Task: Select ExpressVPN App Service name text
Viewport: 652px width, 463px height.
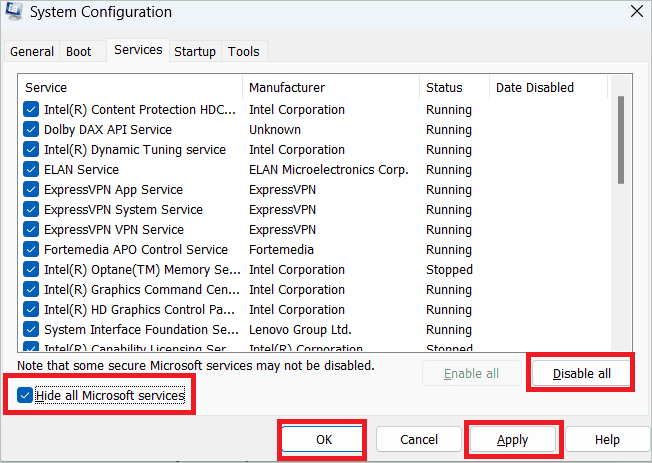Action: [x=114, y=190]
